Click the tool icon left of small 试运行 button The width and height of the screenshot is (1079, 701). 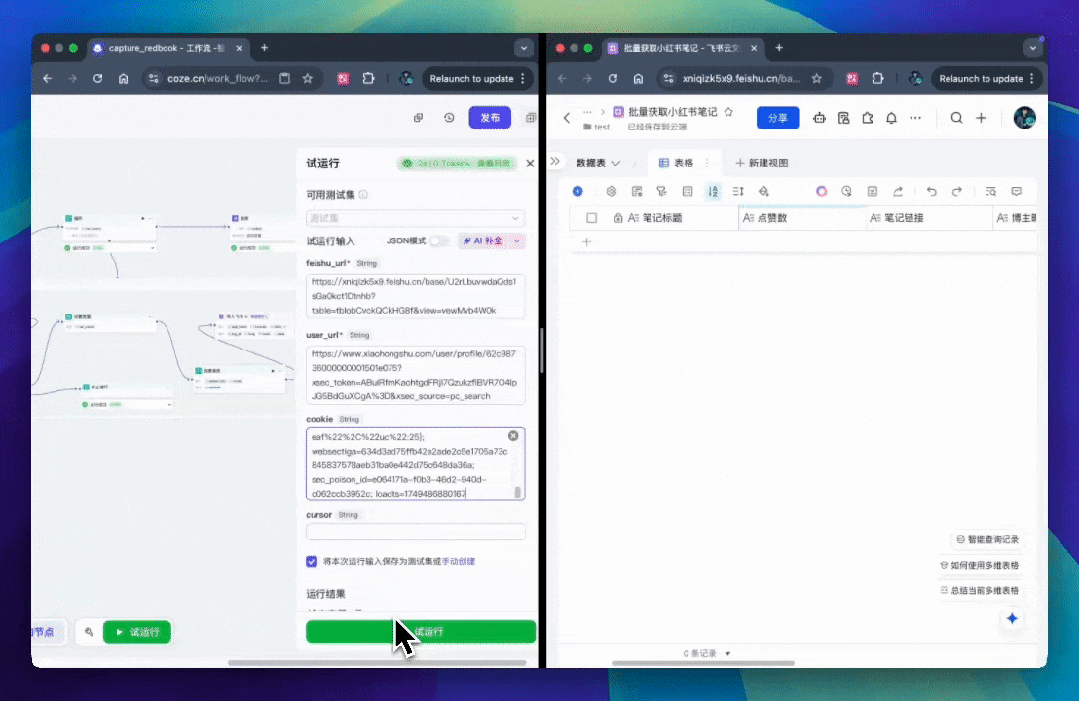[x=89, y=632]
